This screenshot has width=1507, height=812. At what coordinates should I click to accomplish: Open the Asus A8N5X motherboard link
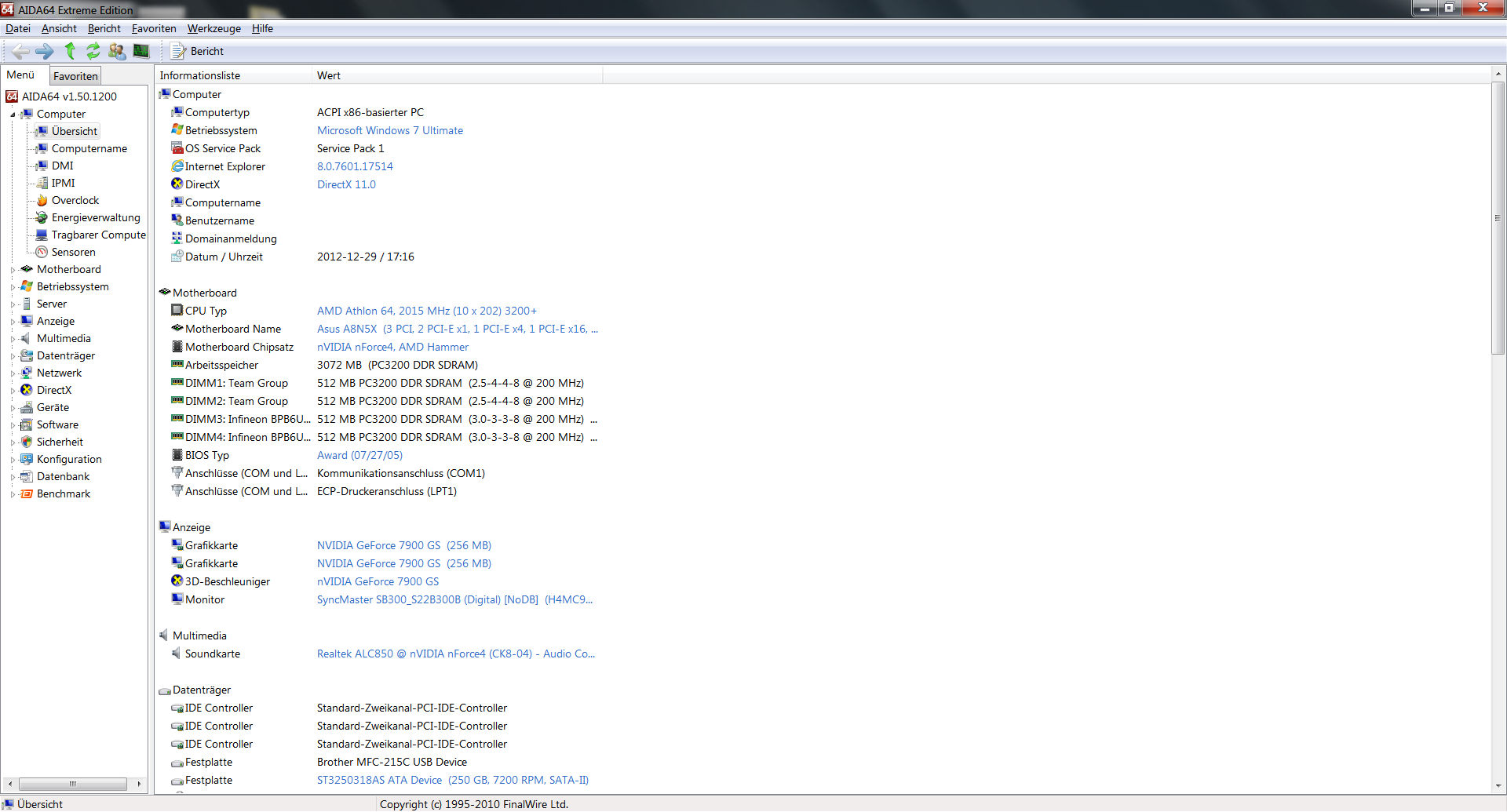(458, 329)
